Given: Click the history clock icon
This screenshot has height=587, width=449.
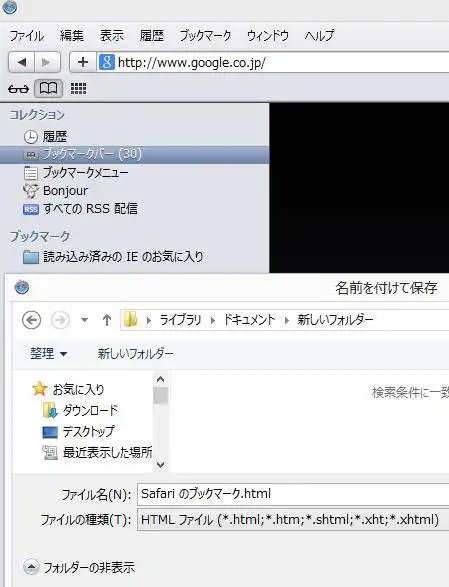Looking at the screenshot, I should (x=31, y=137).
